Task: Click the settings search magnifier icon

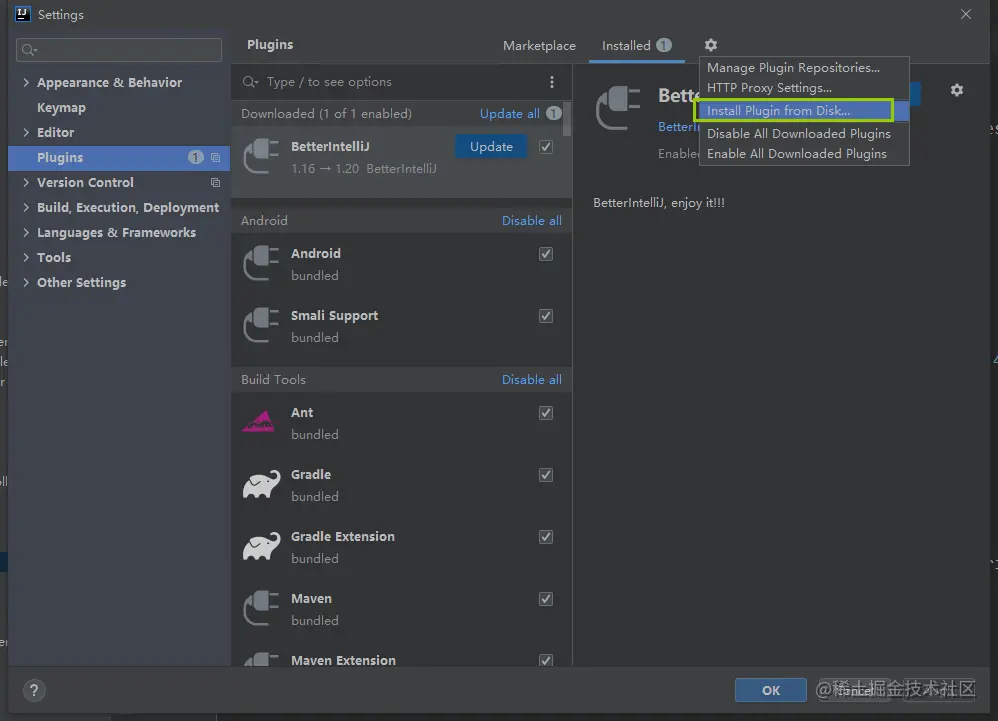Action: tap(29, 50)
